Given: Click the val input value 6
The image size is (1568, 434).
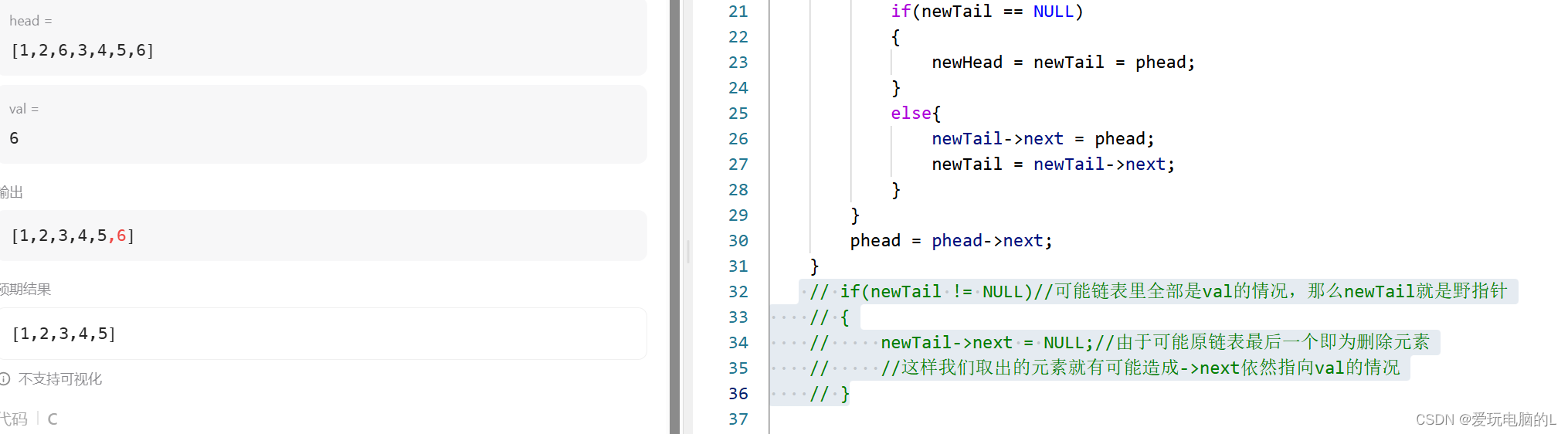Looking at the screenshot, I should tap(14, 138).
